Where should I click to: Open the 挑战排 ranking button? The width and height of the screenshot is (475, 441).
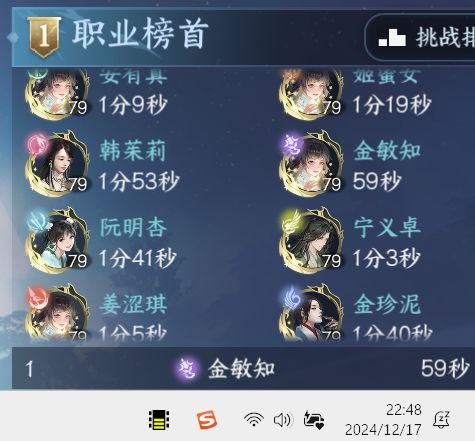pyautogui.click(x=421, y=37)
